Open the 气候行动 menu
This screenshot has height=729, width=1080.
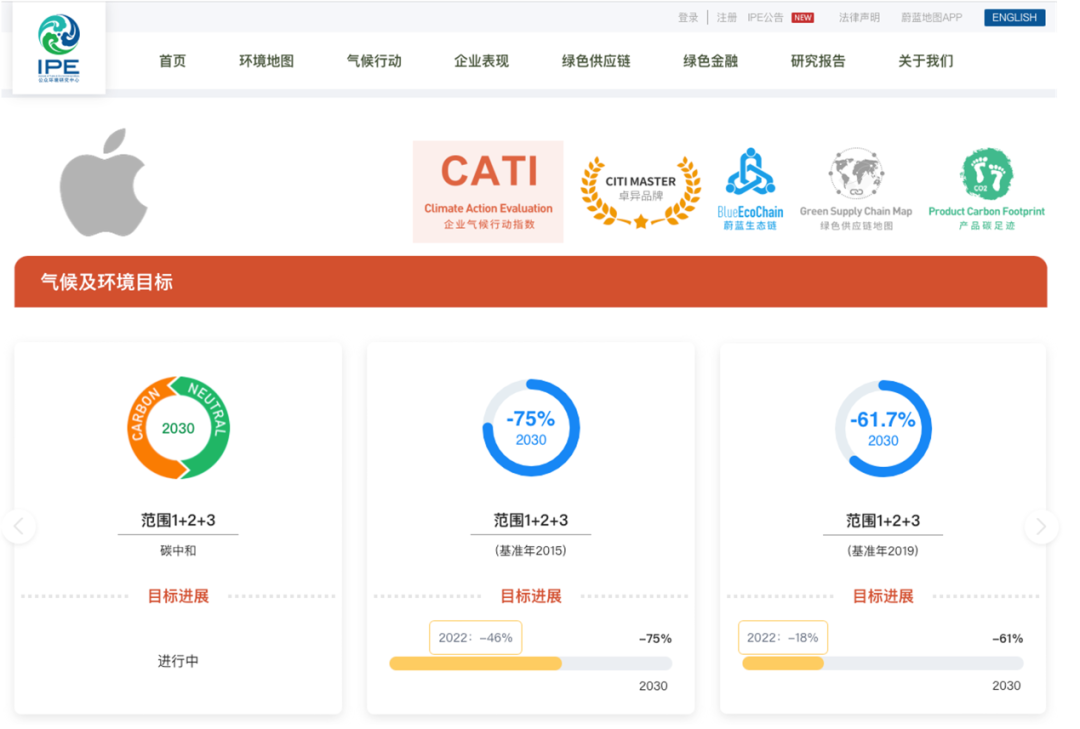click(x=374, y=61)
